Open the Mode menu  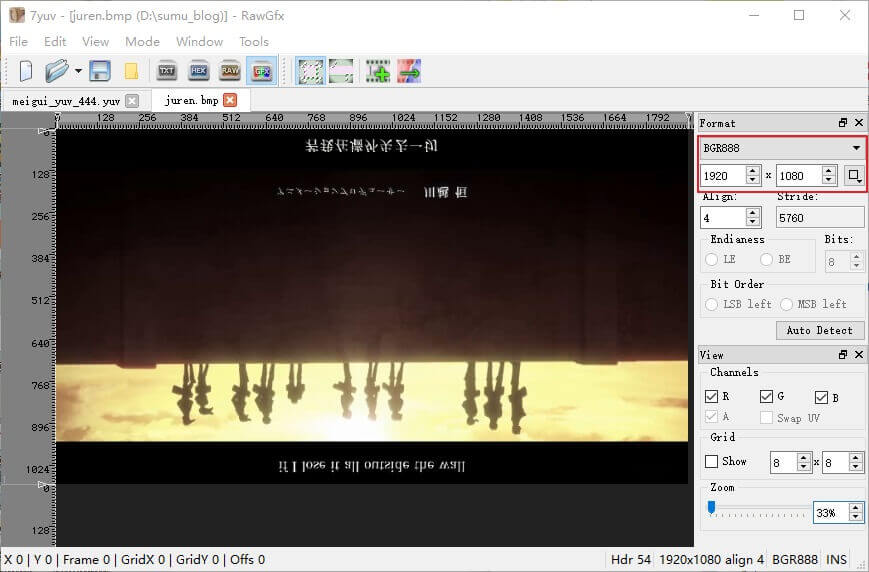[142, 42]
